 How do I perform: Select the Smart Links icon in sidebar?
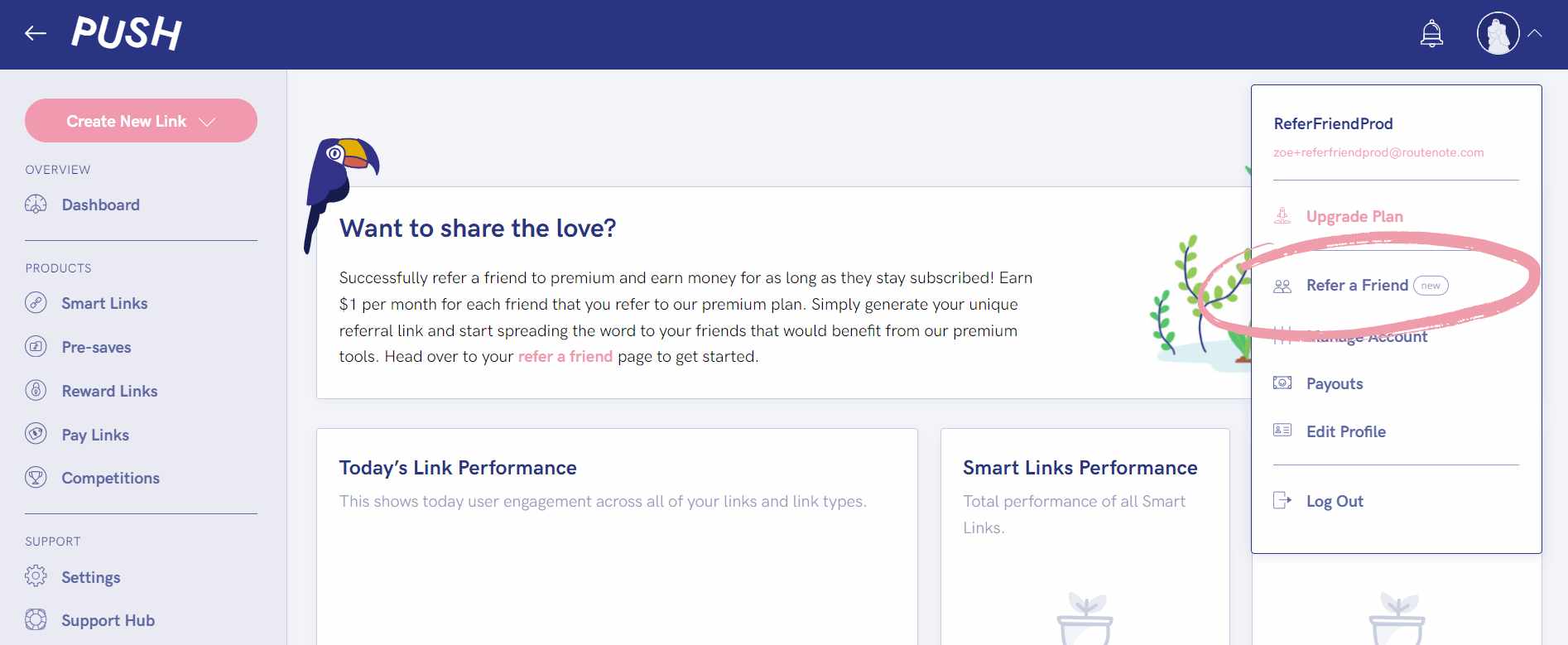click(x=36, y=303)
